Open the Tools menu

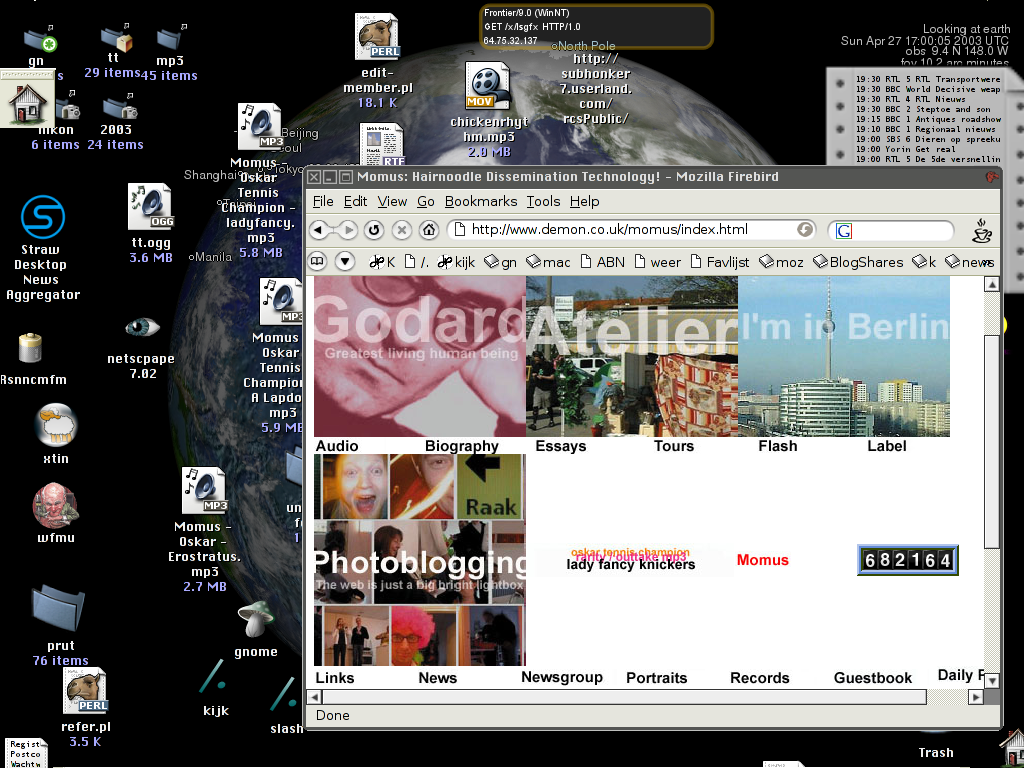pyautogui.click(x=543, y=201)
